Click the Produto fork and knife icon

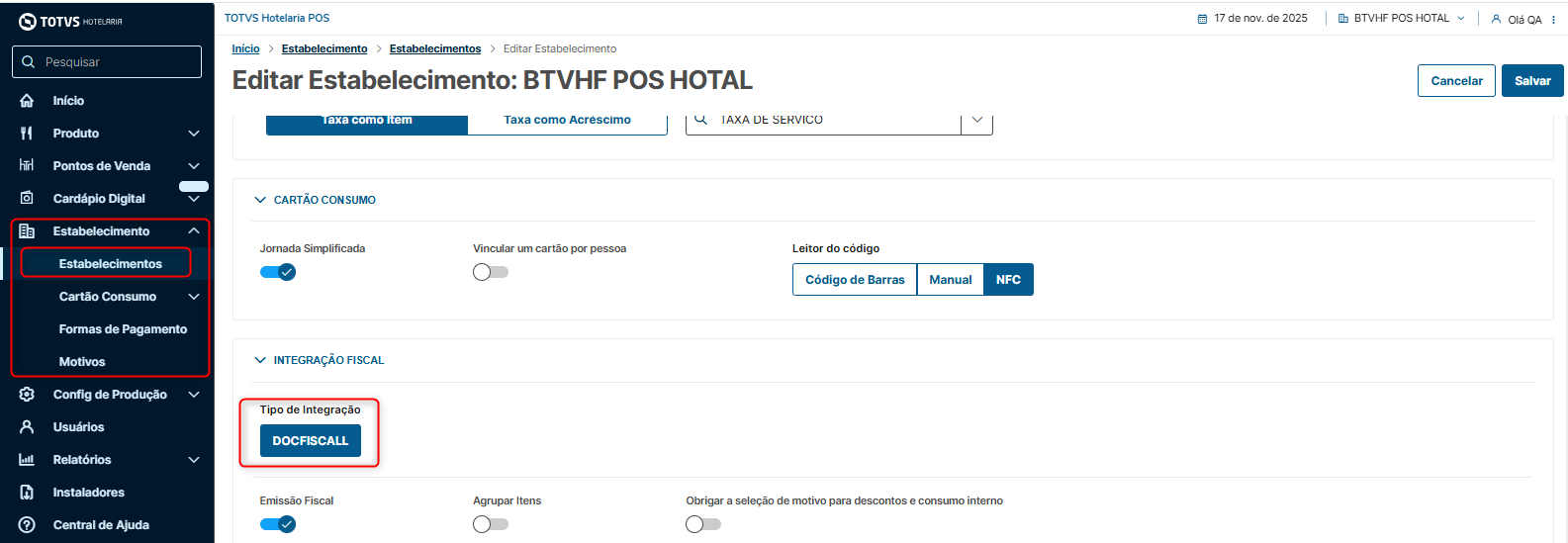[27, 134]
